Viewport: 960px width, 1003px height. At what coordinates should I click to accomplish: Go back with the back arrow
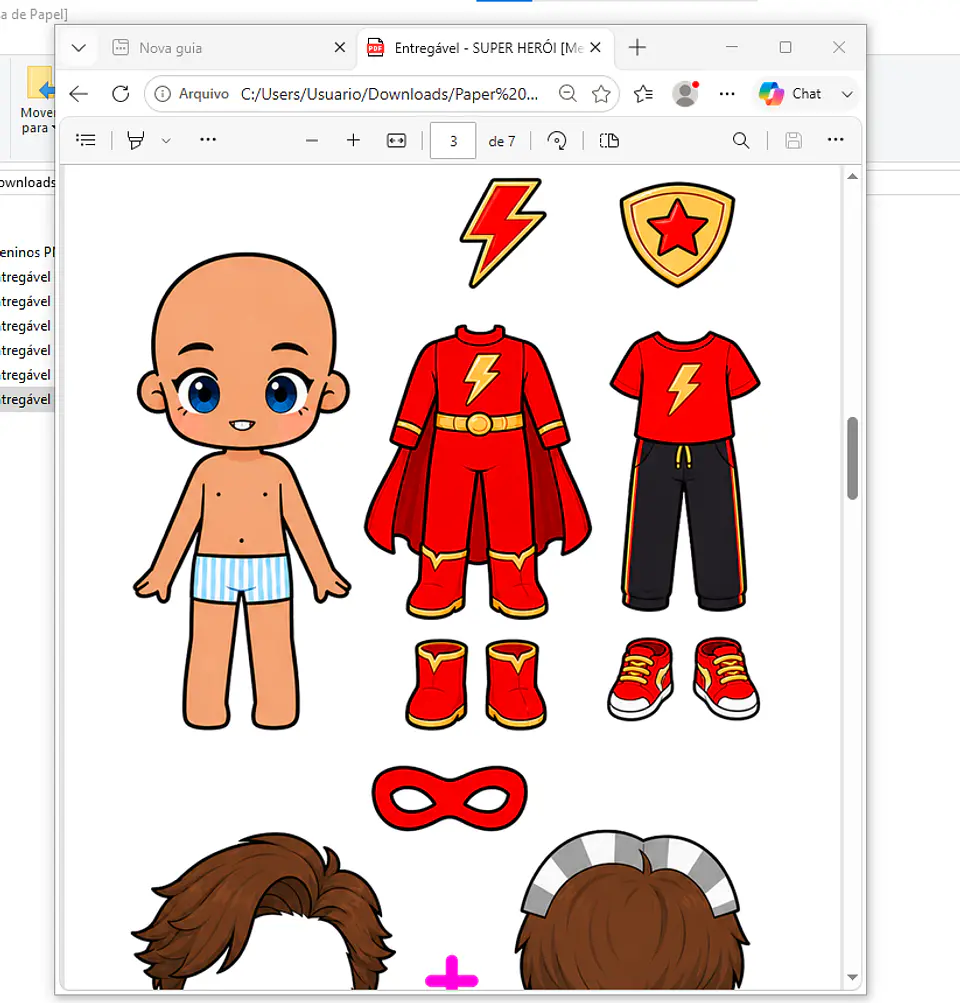click(79, 94)
